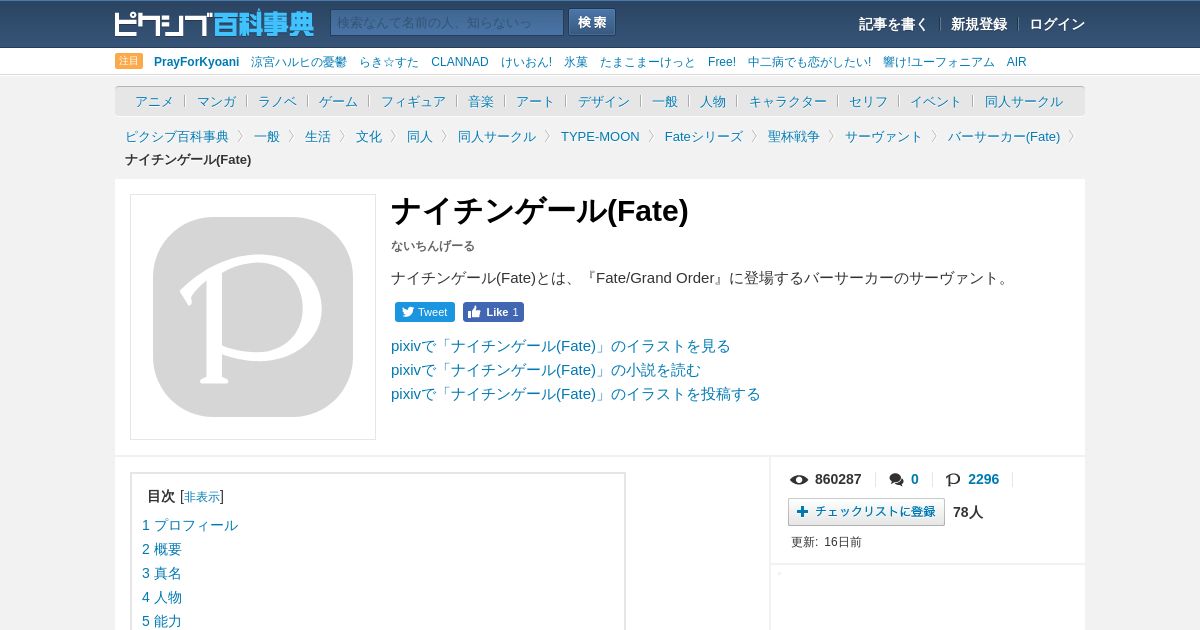Open 記事を書く to write an article
Image resolution: width=1200 pixels, height=630 pixels.
pyautogui.click(x=893, y=24)
